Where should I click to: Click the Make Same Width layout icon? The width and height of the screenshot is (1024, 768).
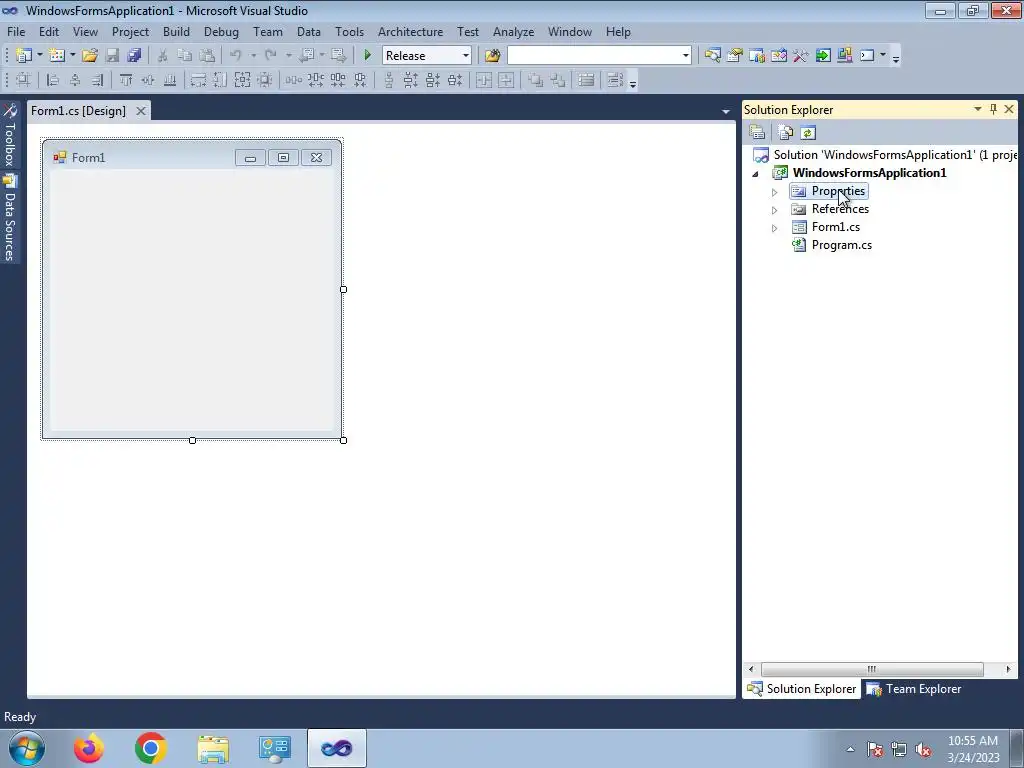pos(198,80)
